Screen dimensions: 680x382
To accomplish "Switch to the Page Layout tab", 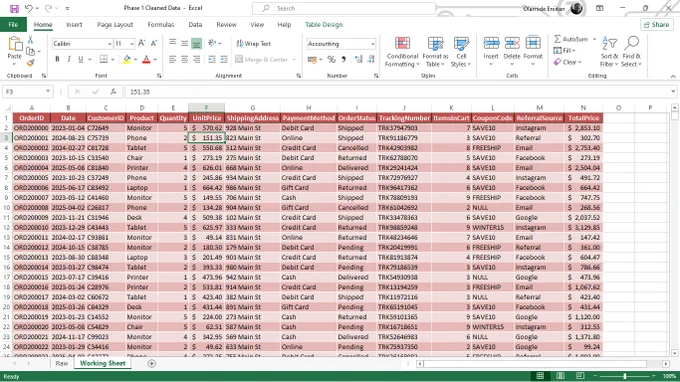I will (115, 25).
